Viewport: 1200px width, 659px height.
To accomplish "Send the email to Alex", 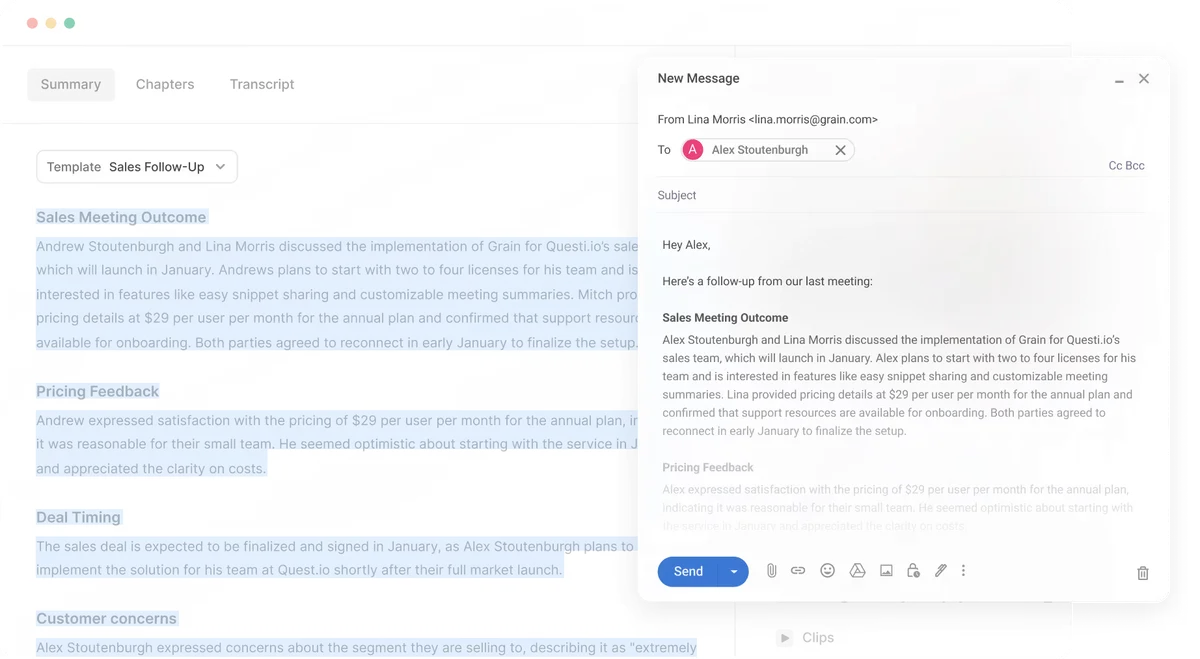I will click(x=687, y=571).
